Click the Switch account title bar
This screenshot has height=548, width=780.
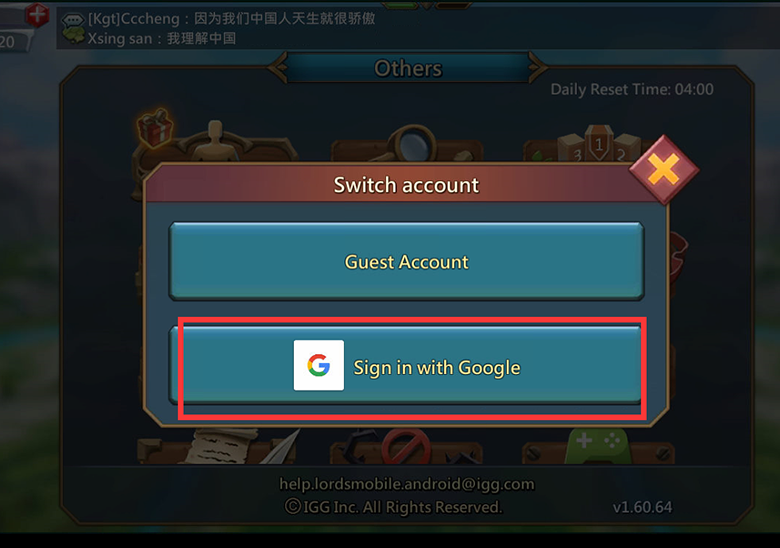[x=406, y=184]
